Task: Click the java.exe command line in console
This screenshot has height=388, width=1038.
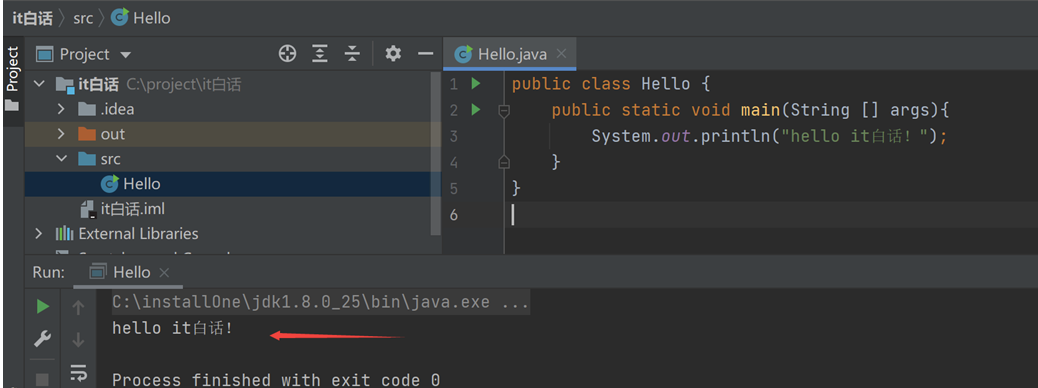Action: coord(320,303)
